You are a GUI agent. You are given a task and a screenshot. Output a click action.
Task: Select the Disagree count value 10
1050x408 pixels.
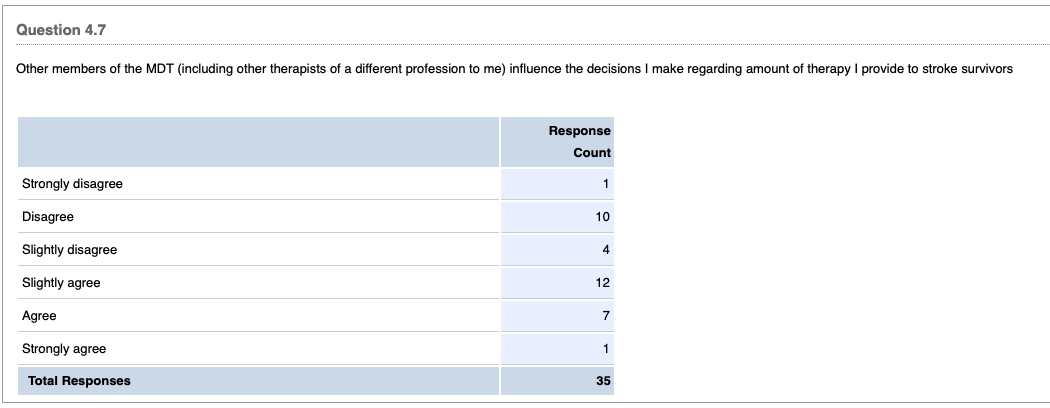(x=602, y=217)
